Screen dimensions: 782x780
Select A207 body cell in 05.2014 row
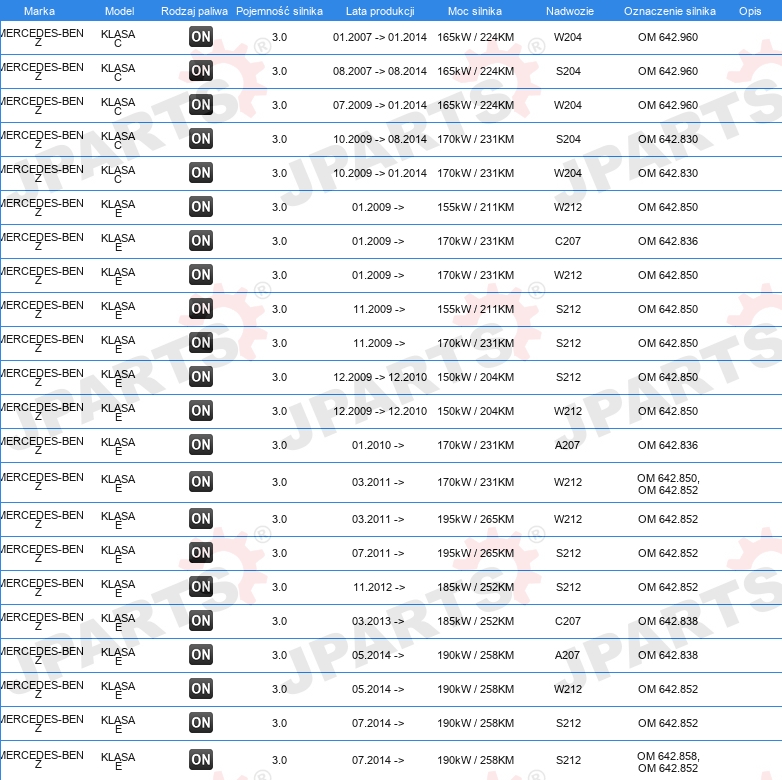click(568, 655)
